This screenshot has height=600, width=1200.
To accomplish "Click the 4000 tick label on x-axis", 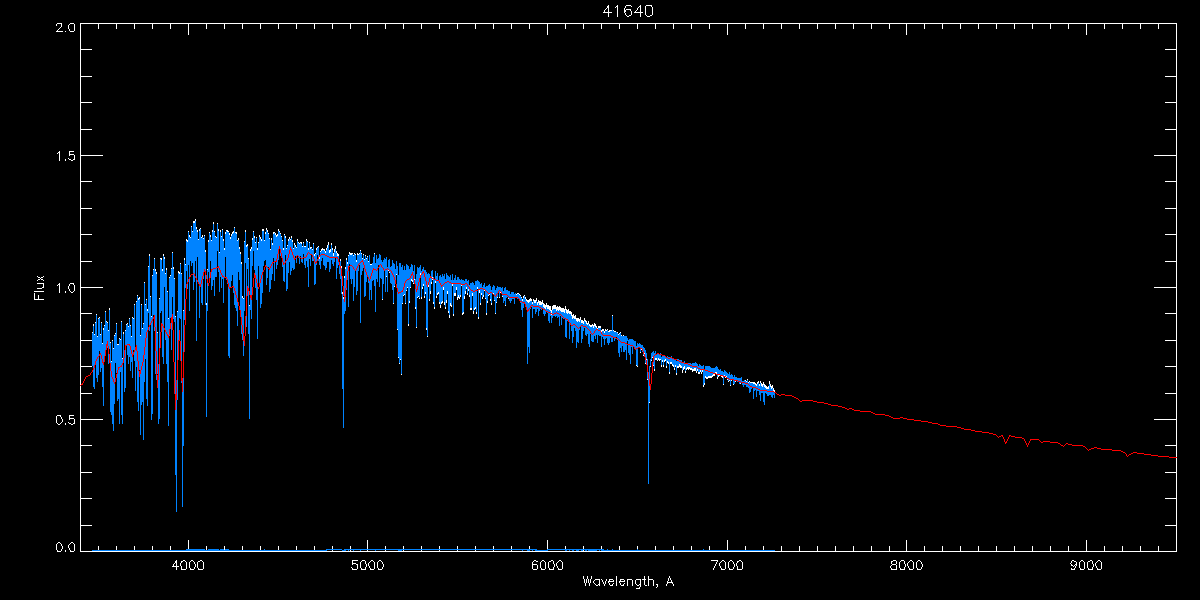I will click(x=188, y=564).
